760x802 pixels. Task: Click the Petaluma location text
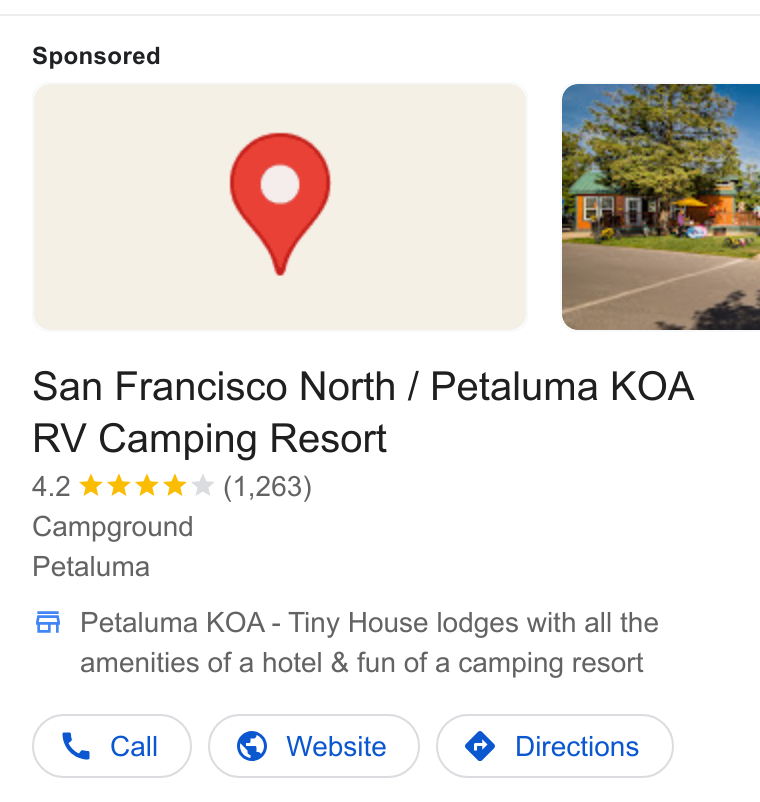[x=91, y=567]
